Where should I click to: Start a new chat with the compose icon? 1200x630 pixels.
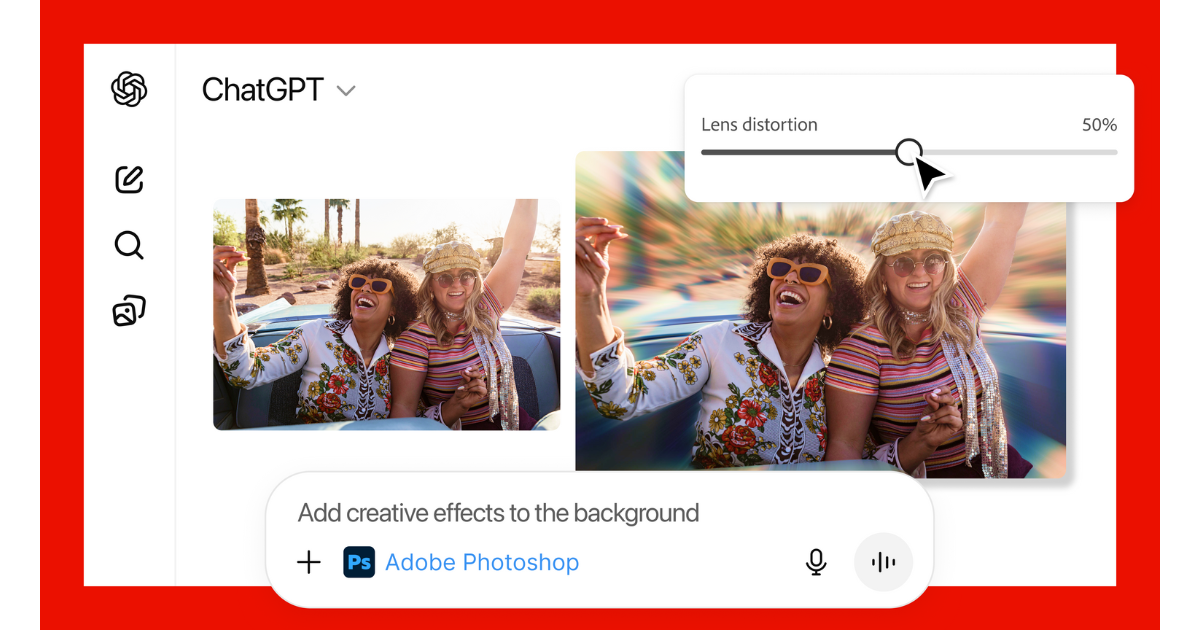(129, 179)
